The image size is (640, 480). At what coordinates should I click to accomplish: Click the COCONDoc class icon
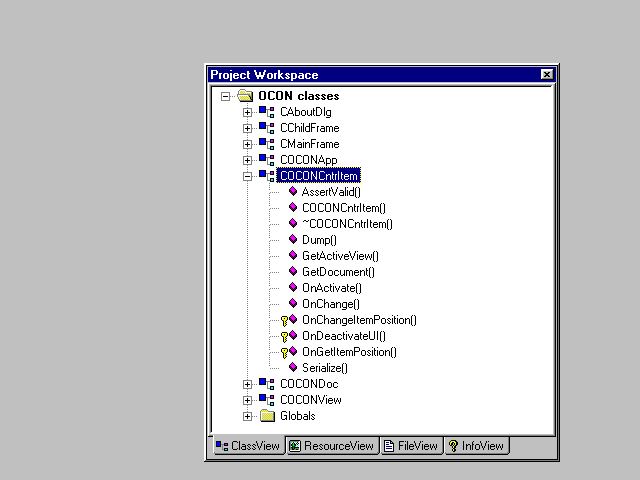[x=265, y=384]
